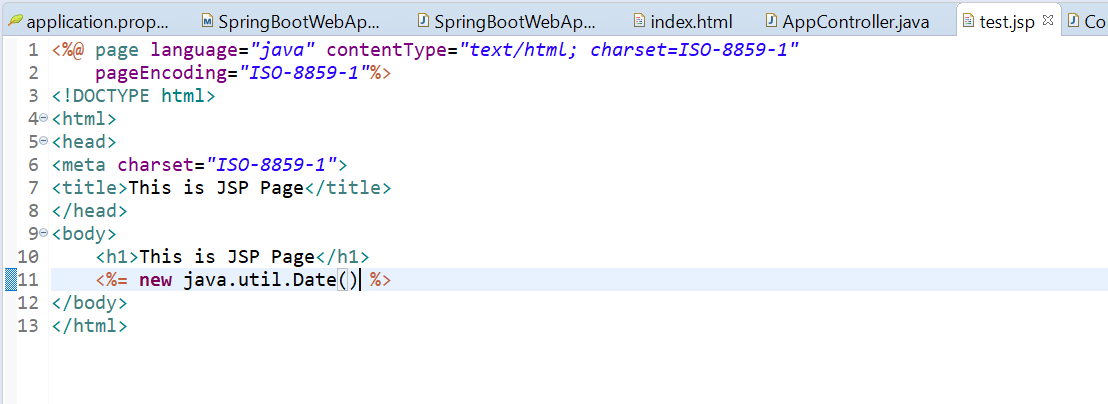Close the test.jsp tab
Viewport: 1108px width, 404px height.
(1048, 21)
